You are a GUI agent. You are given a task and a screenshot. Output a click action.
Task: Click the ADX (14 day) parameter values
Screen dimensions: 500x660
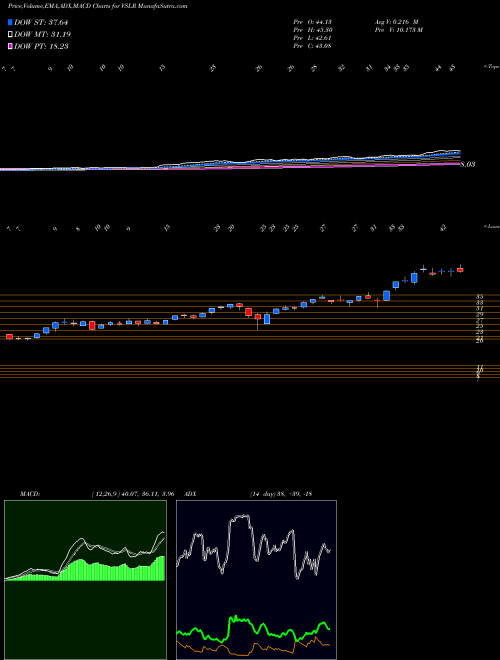tap(281, 494)
